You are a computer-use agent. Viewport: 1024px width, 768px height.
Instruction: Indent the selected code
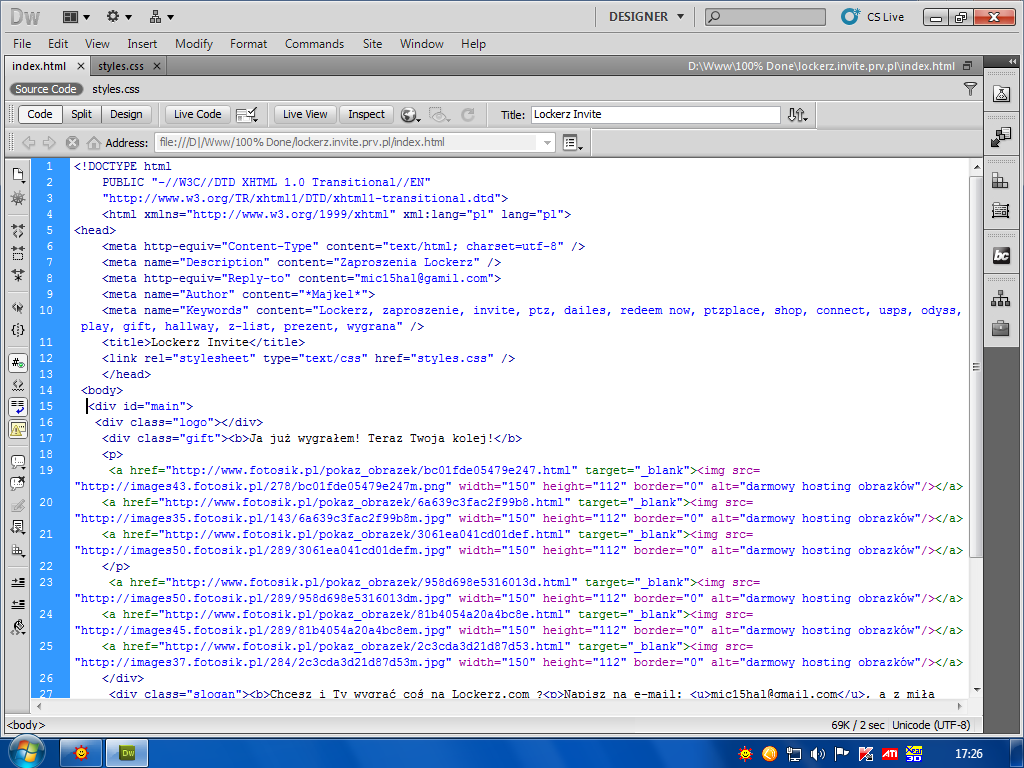click(x=18, y=583)
